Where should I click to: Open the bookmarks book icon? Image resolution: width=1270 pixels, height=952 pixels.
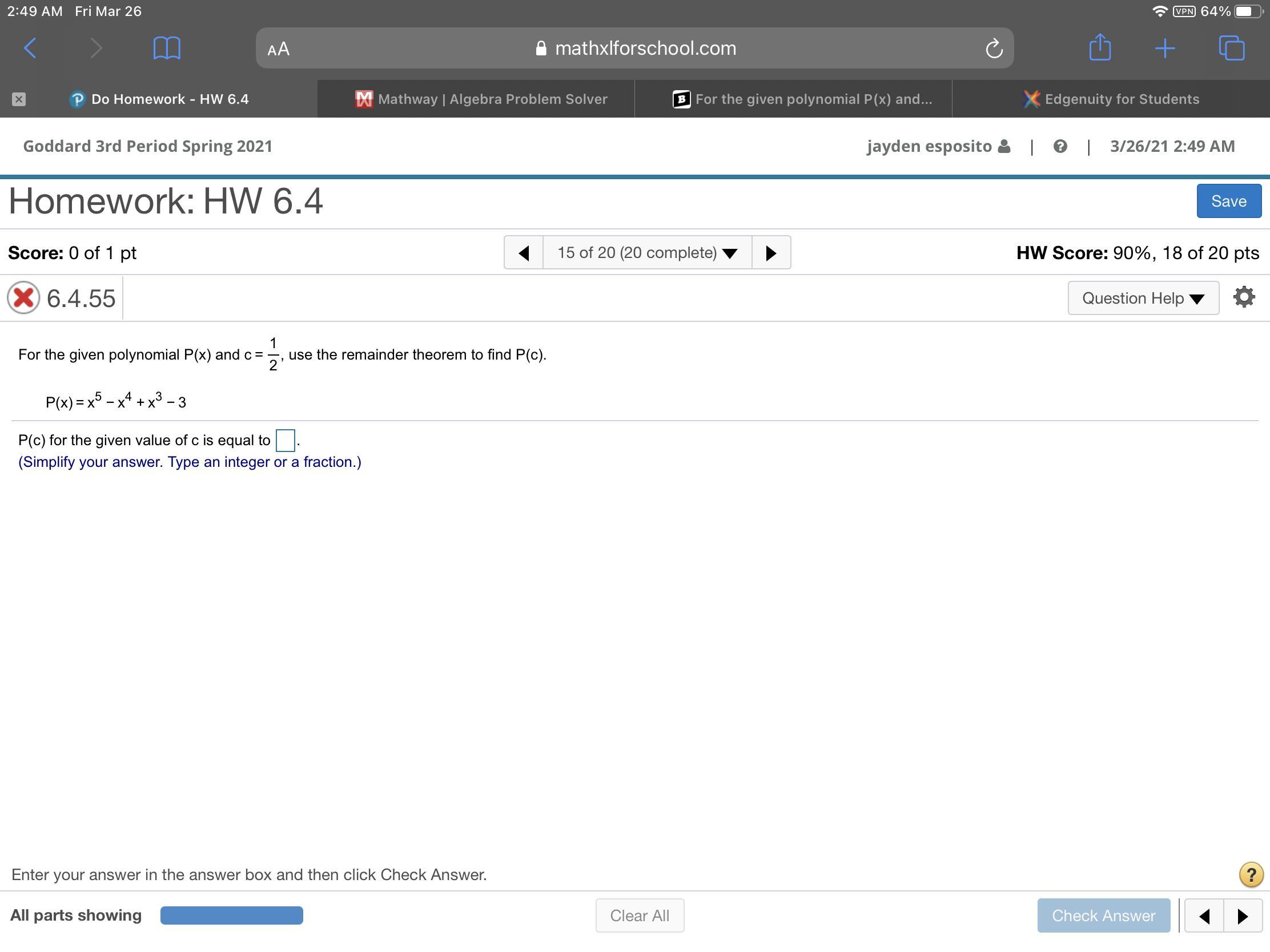(167, 48)
